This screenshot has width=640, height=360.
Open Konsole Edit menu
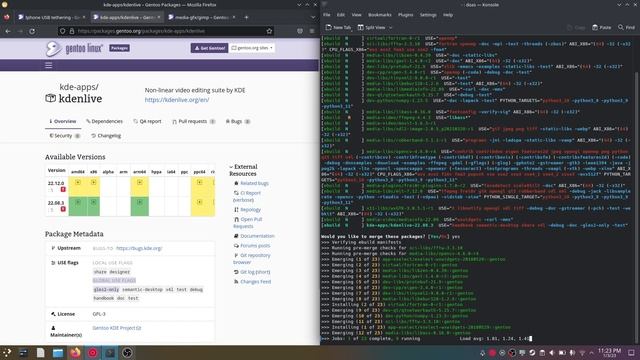pos(341,15)
